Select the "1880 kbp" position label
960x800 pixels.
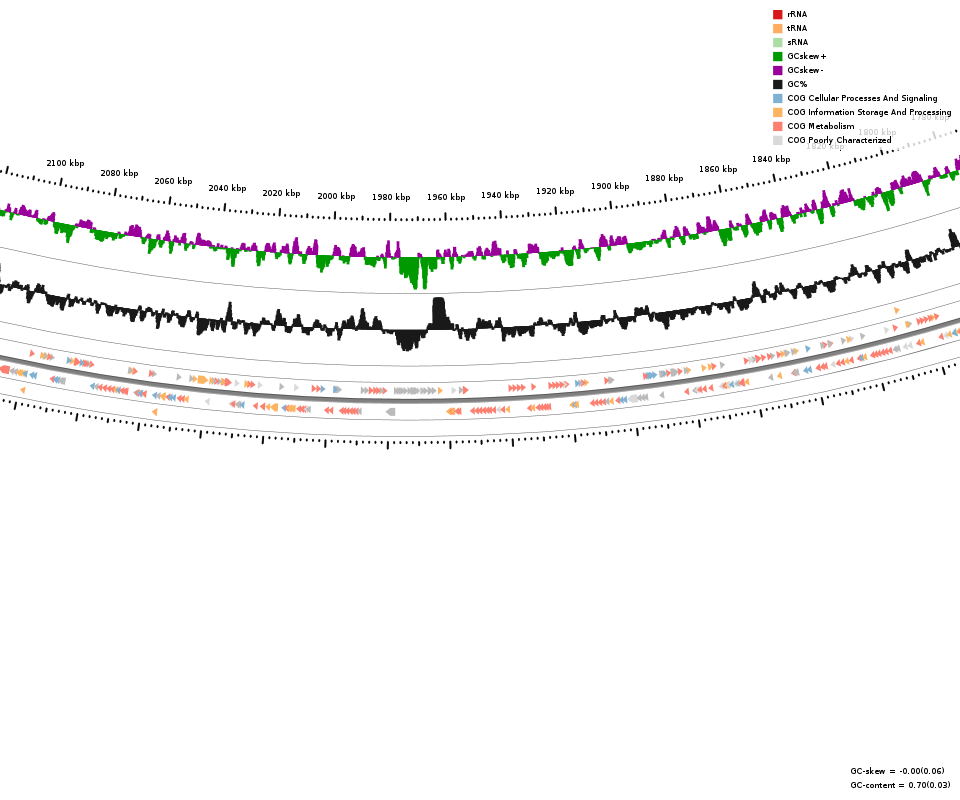(x=664, y=178)
